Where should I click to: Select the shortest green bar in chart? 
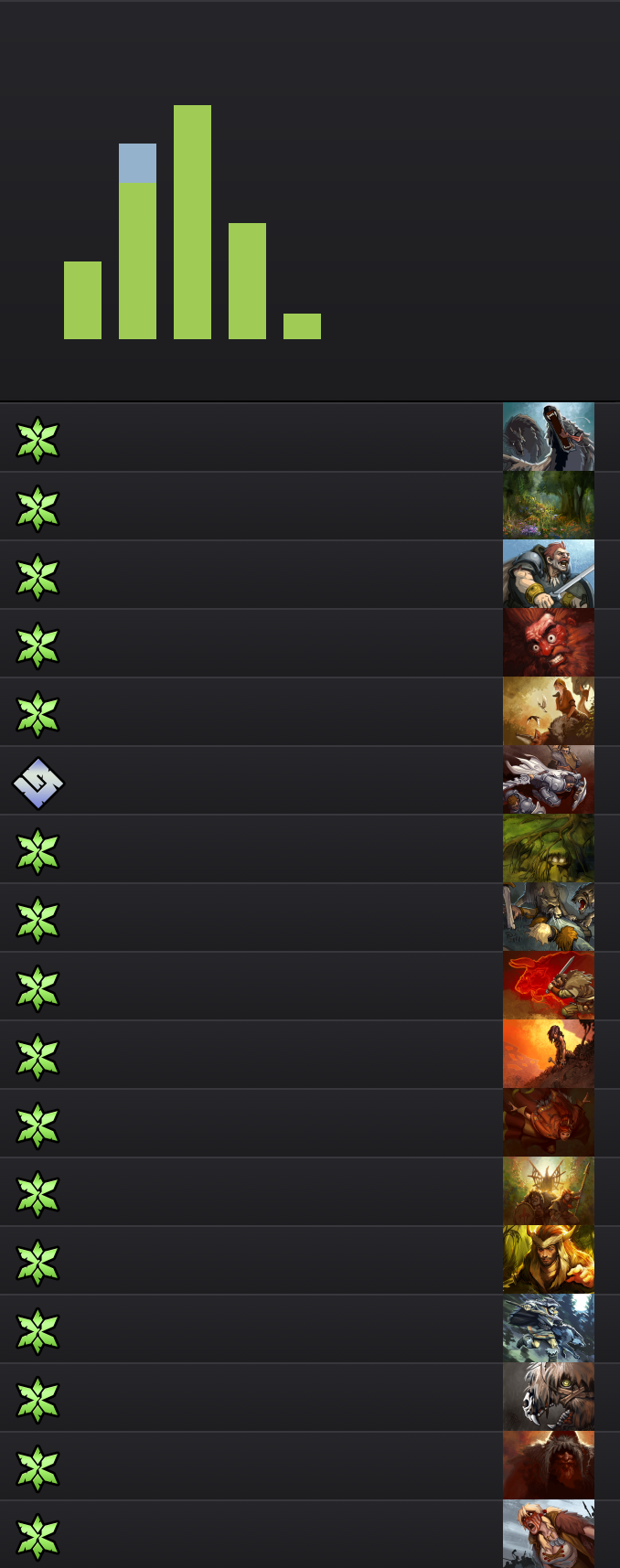click(302, 326)
